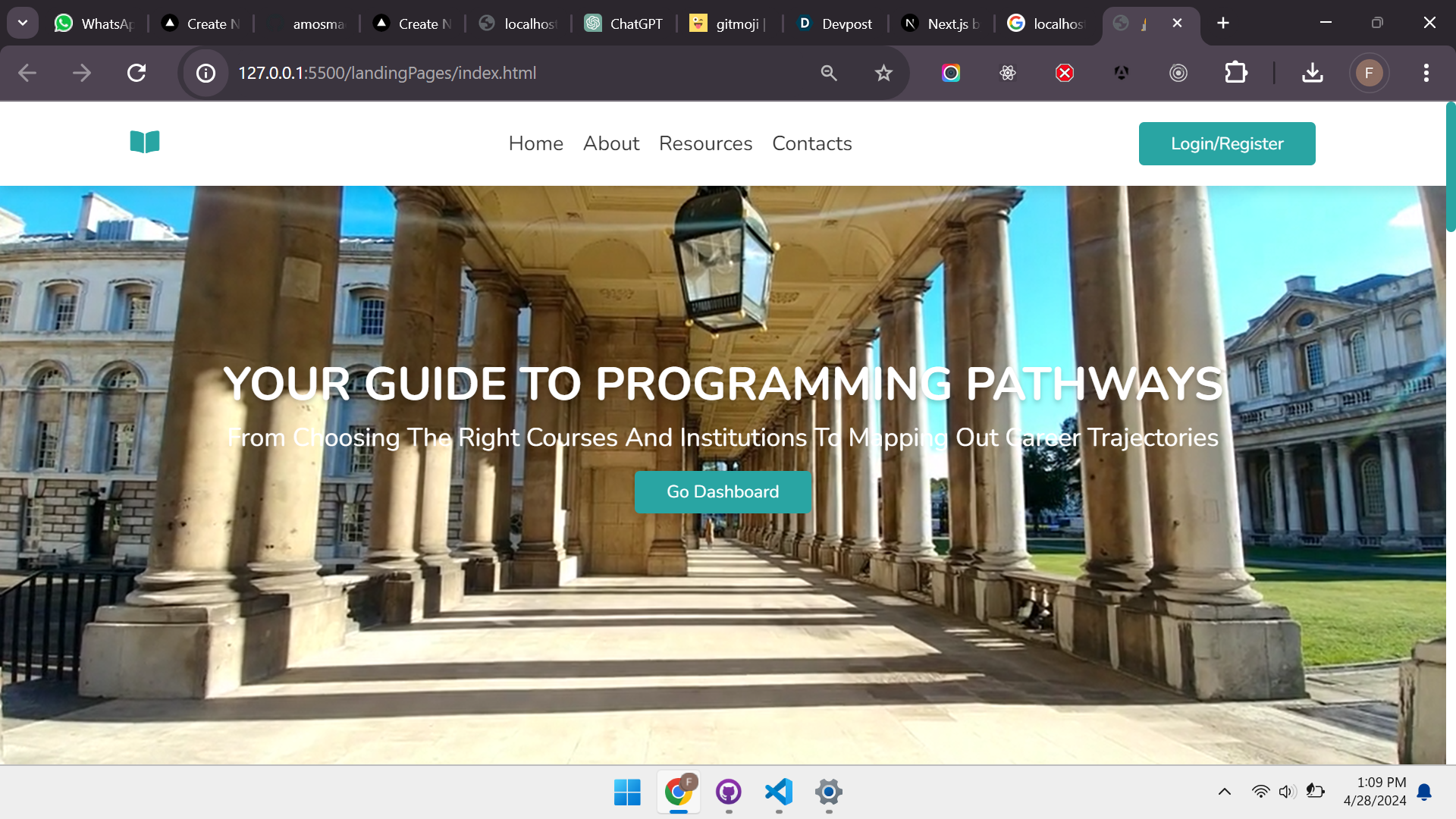1456x819 pixels.
Task: Open Visual Studio Code from the taskbar
Action: (779, 792)
